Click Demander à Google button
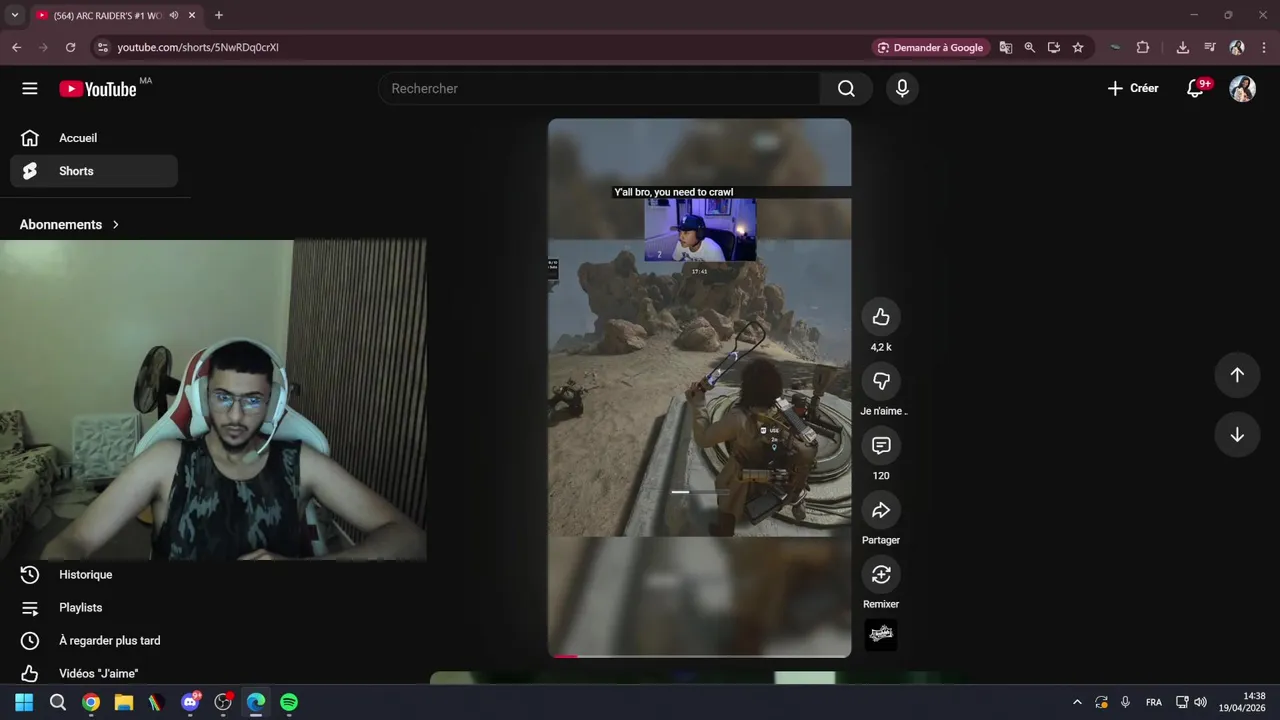Screen dimensions: 1280x720 pos(930,47)
